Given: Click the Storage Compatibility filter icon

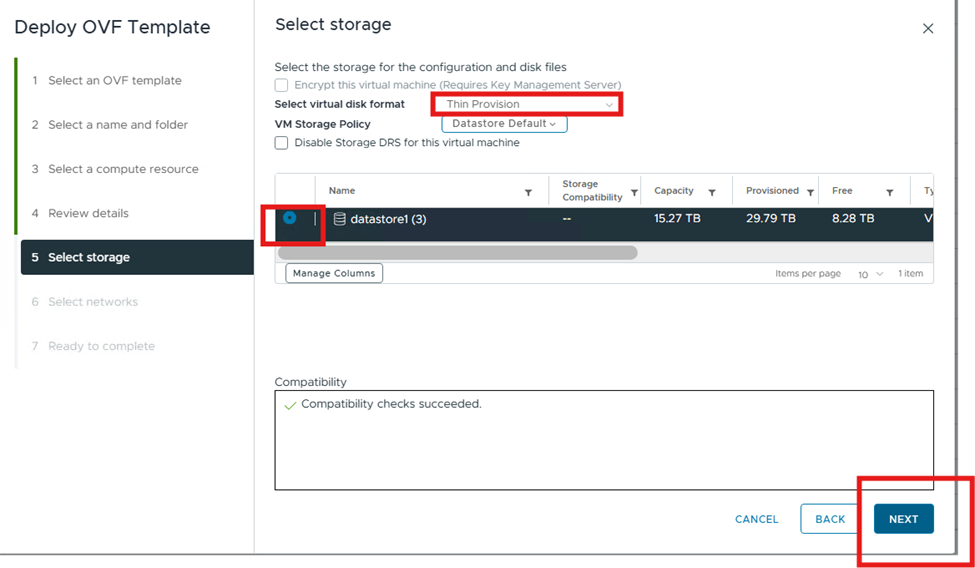Looking at the screenshot, I should (634, 192).
